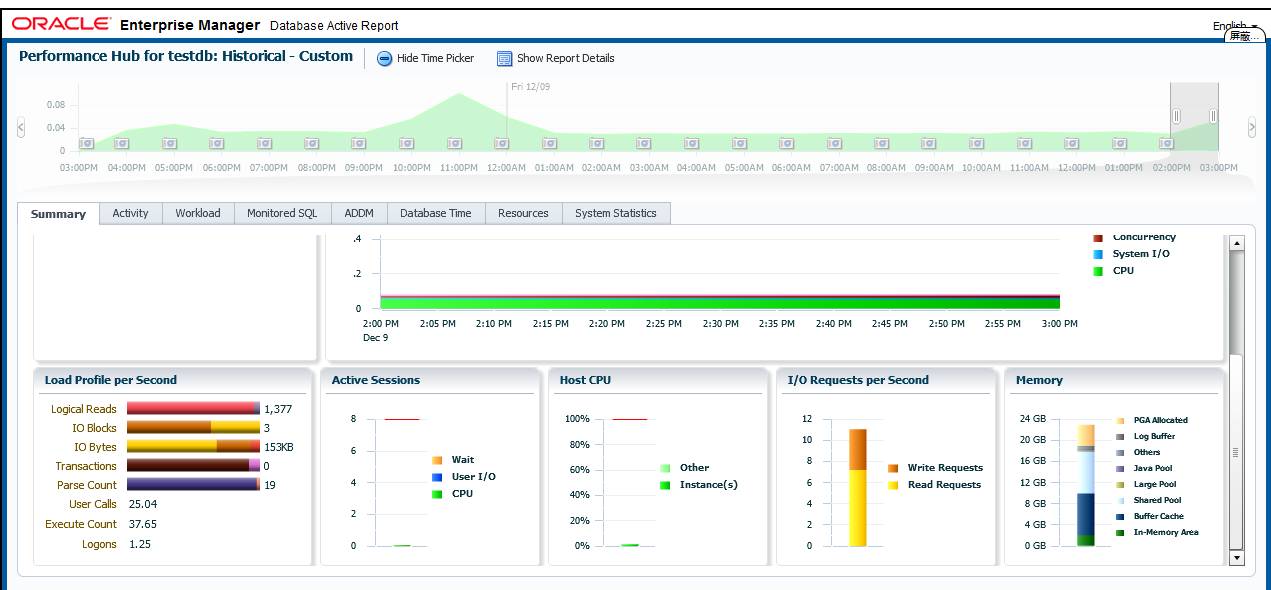The width and height of the screenshot is (1271, 590).
Task: Click the scrollbar down arrow in Summary
Action: pos(1236,558)
